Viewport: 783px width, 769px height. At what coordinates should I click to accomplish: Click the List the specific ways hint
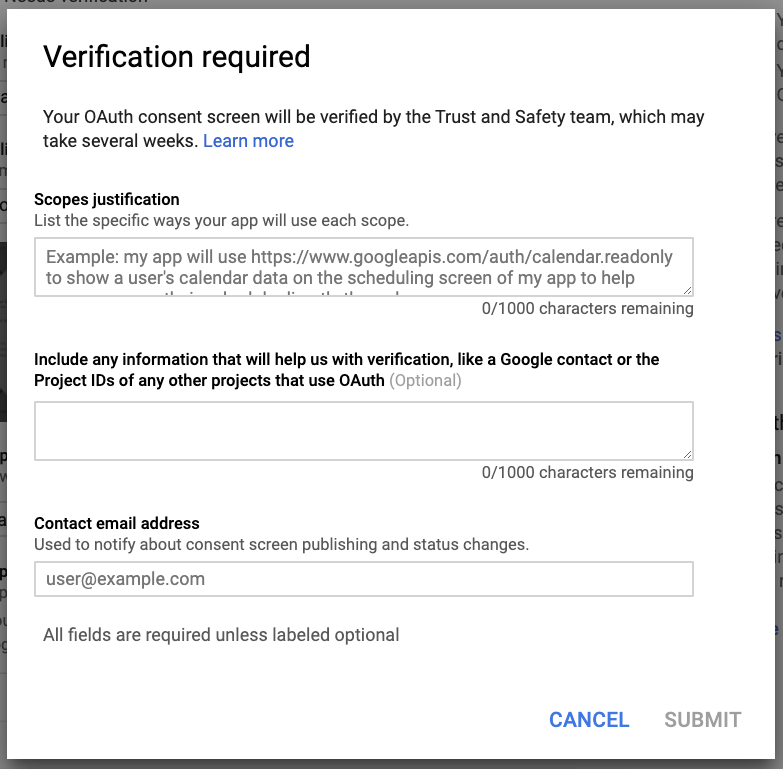[221, 220]
